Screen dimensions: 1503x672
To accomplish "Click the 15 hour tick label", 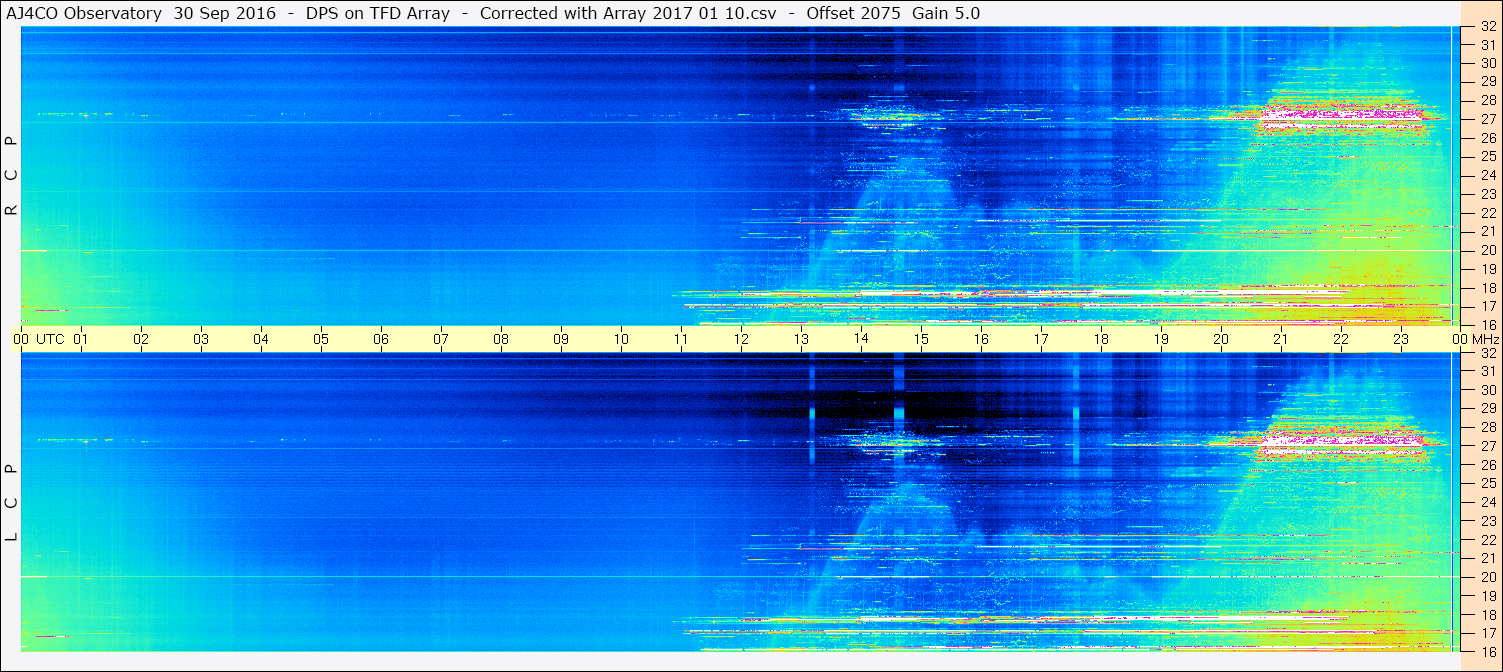I will [921, 339].
